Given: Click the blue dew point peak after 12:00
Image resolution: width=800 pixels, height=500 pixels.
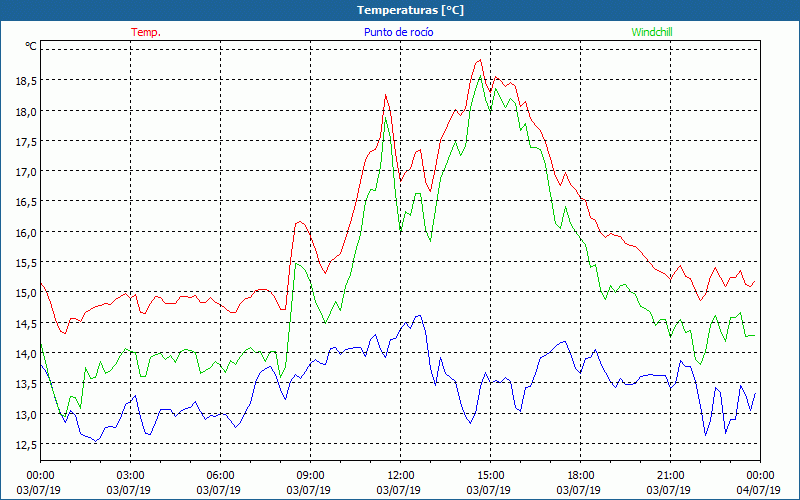Looking at the screenshot, I should coord(419,315).
